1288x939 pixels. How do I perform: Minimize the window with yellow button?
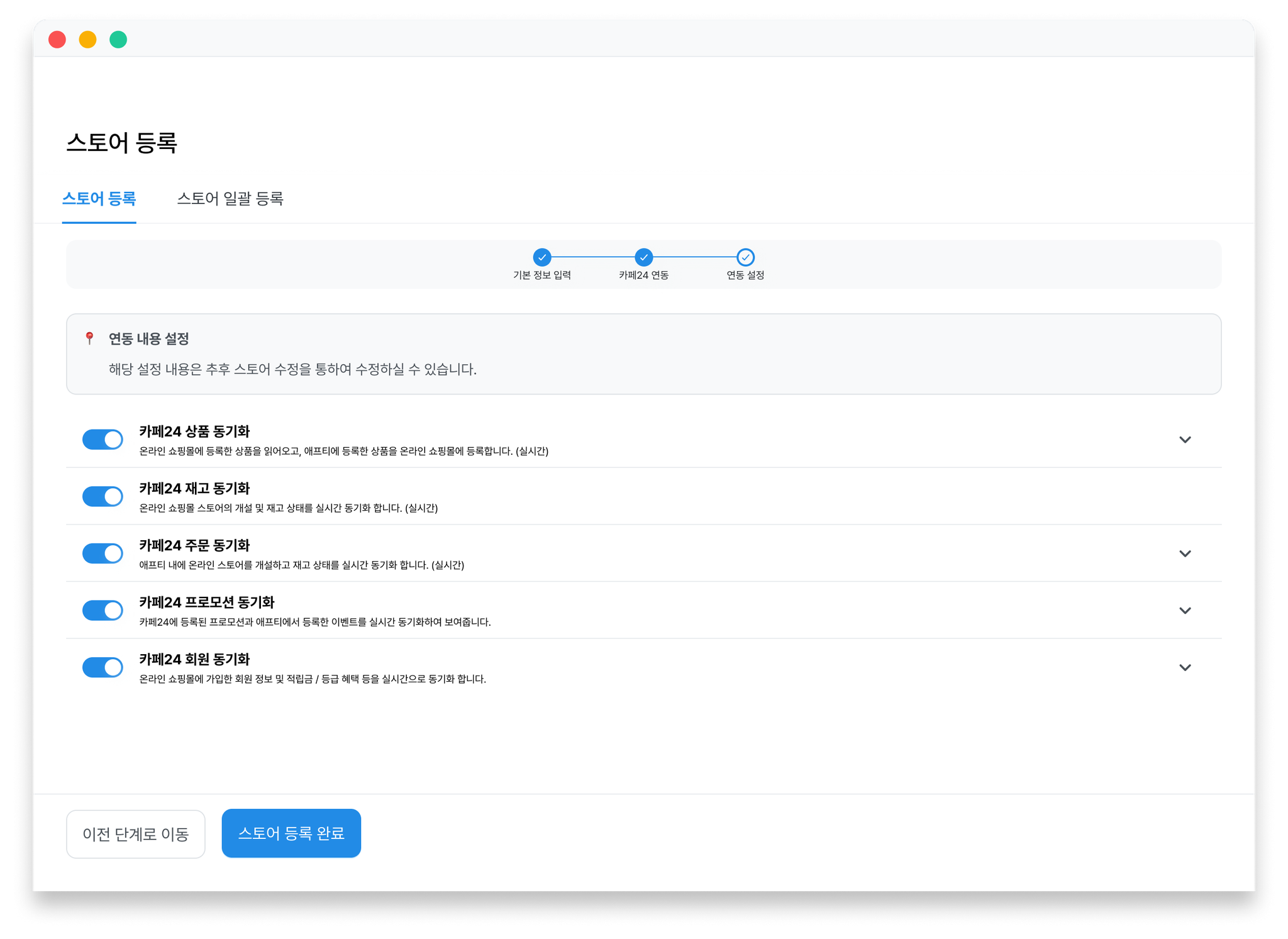pyautogui.click(x=87, y=40)
